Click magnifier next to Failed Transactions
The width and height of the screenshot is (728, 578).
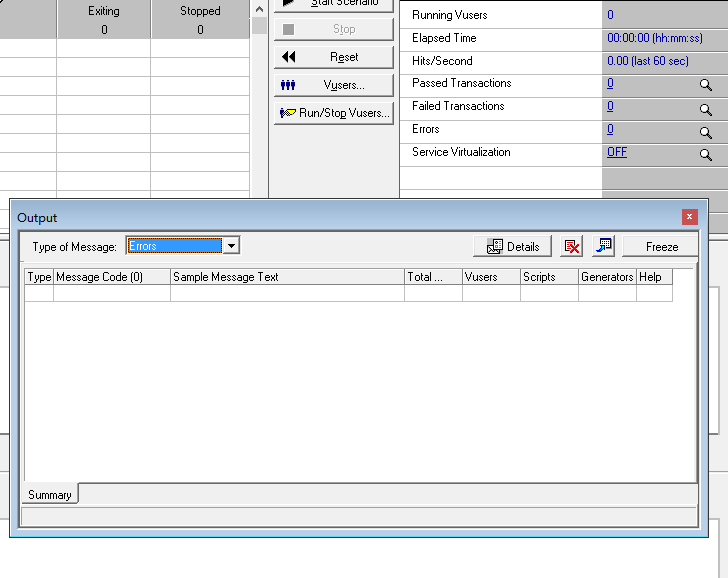(705, 110)
